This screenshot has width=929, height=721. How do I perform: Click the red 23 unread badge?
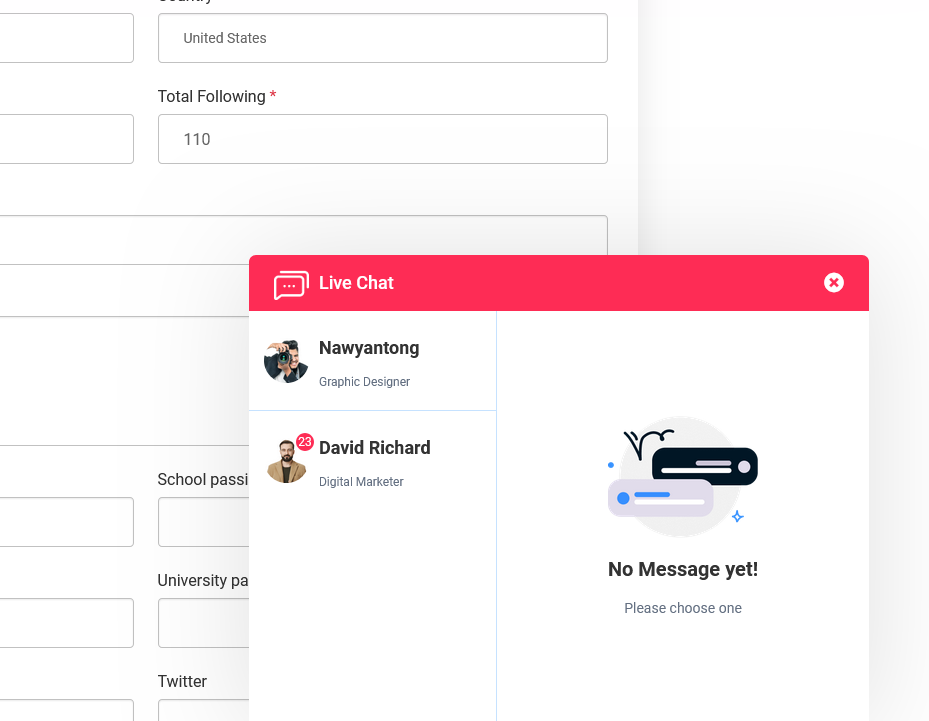305,442
